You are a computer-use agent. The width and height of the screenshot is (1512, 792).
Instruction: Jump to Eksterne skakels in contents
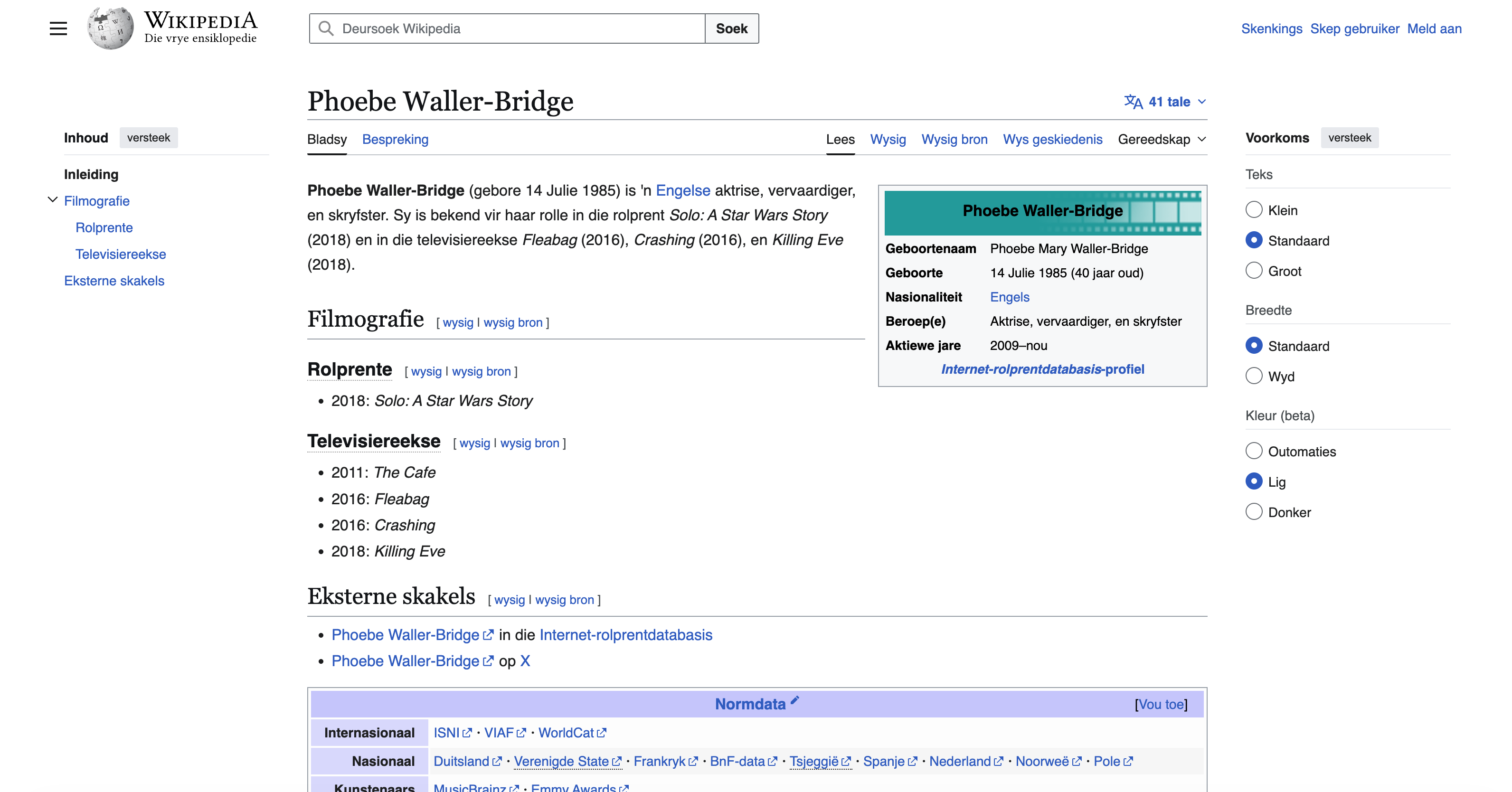tap(114, 280)
